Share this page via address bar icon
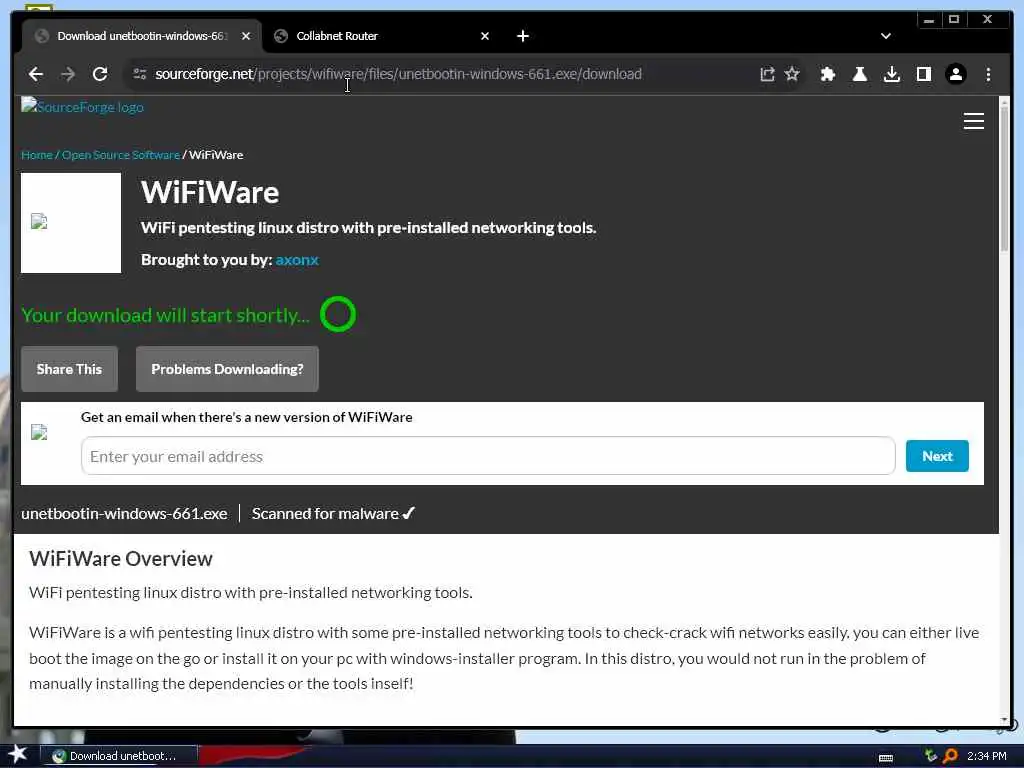 pos(767,74)
